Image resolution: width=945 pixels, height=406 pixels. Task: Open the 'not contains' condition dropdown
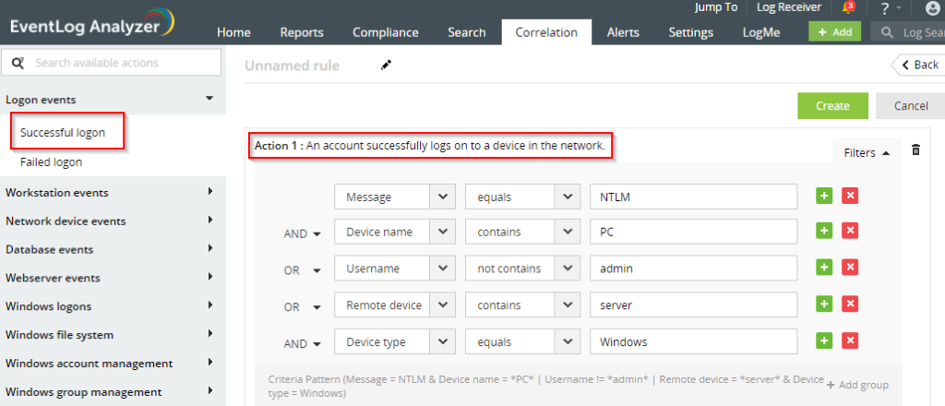[567, 268]
